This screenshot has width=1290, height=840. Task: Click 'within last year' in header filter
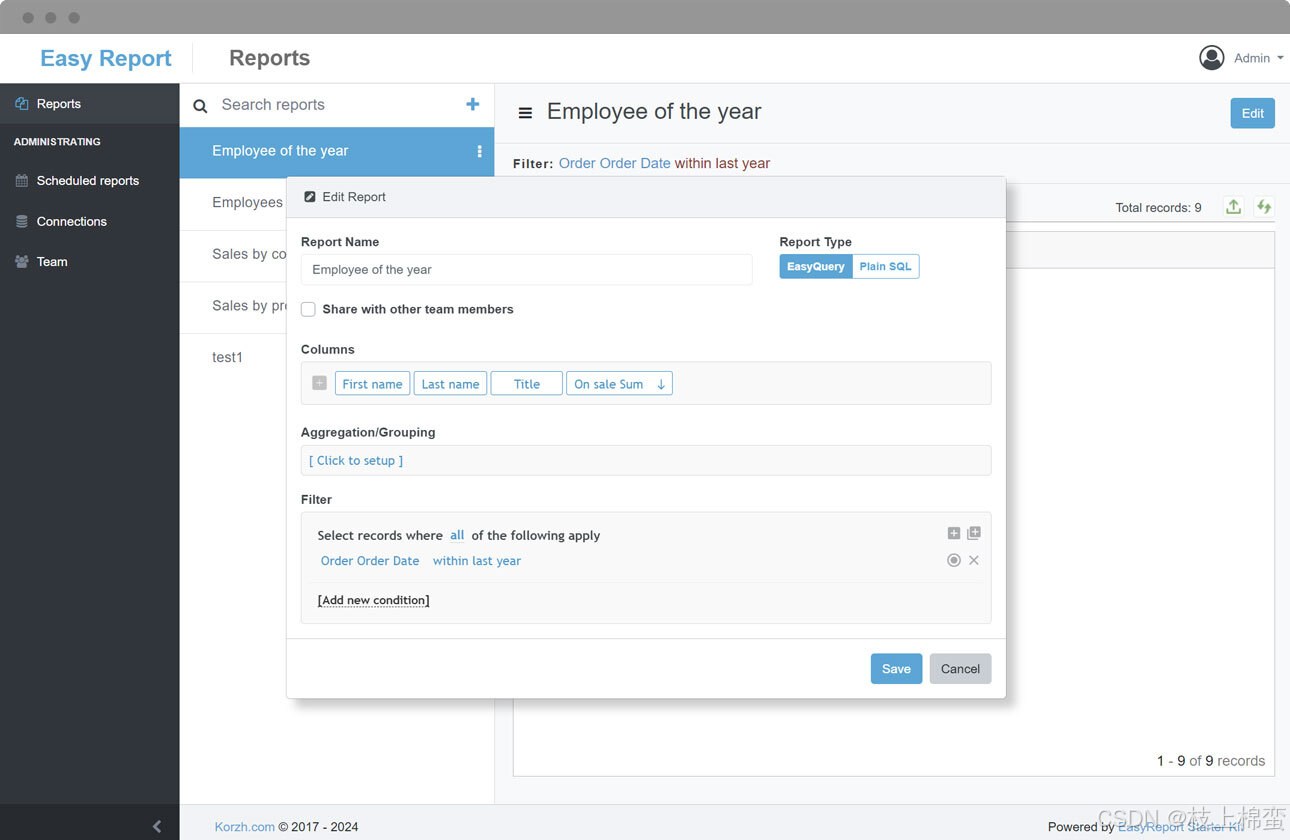point(722,163)
